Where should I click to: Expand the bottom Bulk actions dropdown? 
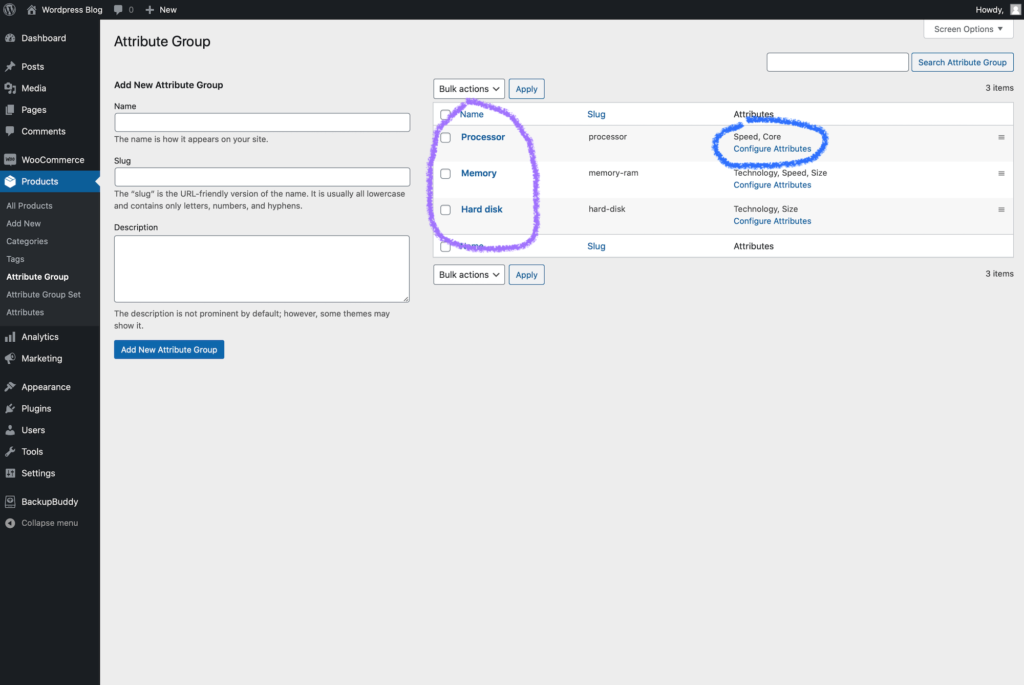click(469, 275)
